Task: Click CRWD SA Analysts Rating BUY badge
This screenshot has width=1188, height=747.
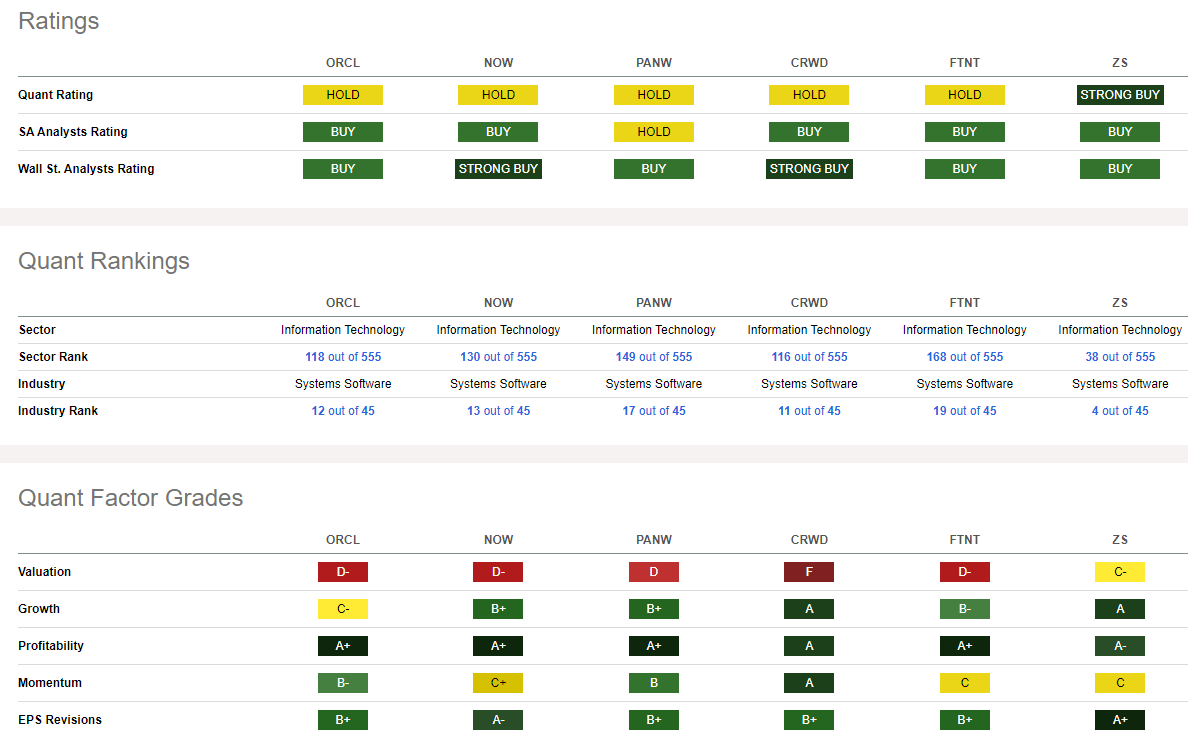Action: point(809,132)
